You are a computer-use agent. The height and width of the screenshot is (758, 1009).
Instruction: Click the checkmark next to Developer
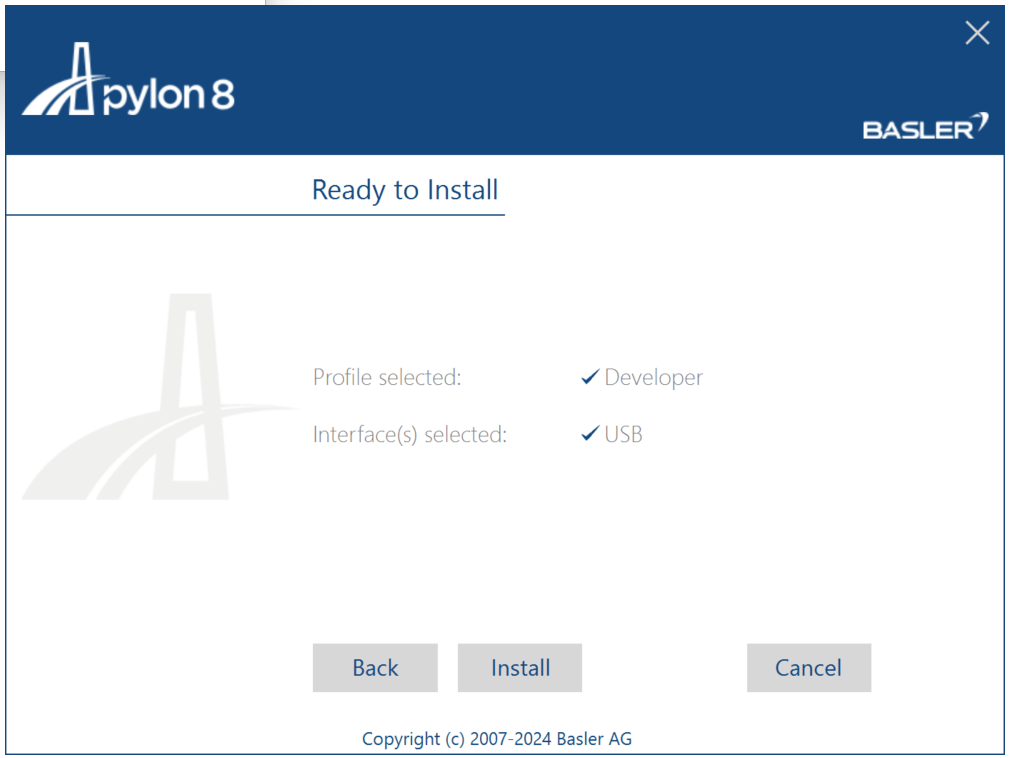[590, 378]
